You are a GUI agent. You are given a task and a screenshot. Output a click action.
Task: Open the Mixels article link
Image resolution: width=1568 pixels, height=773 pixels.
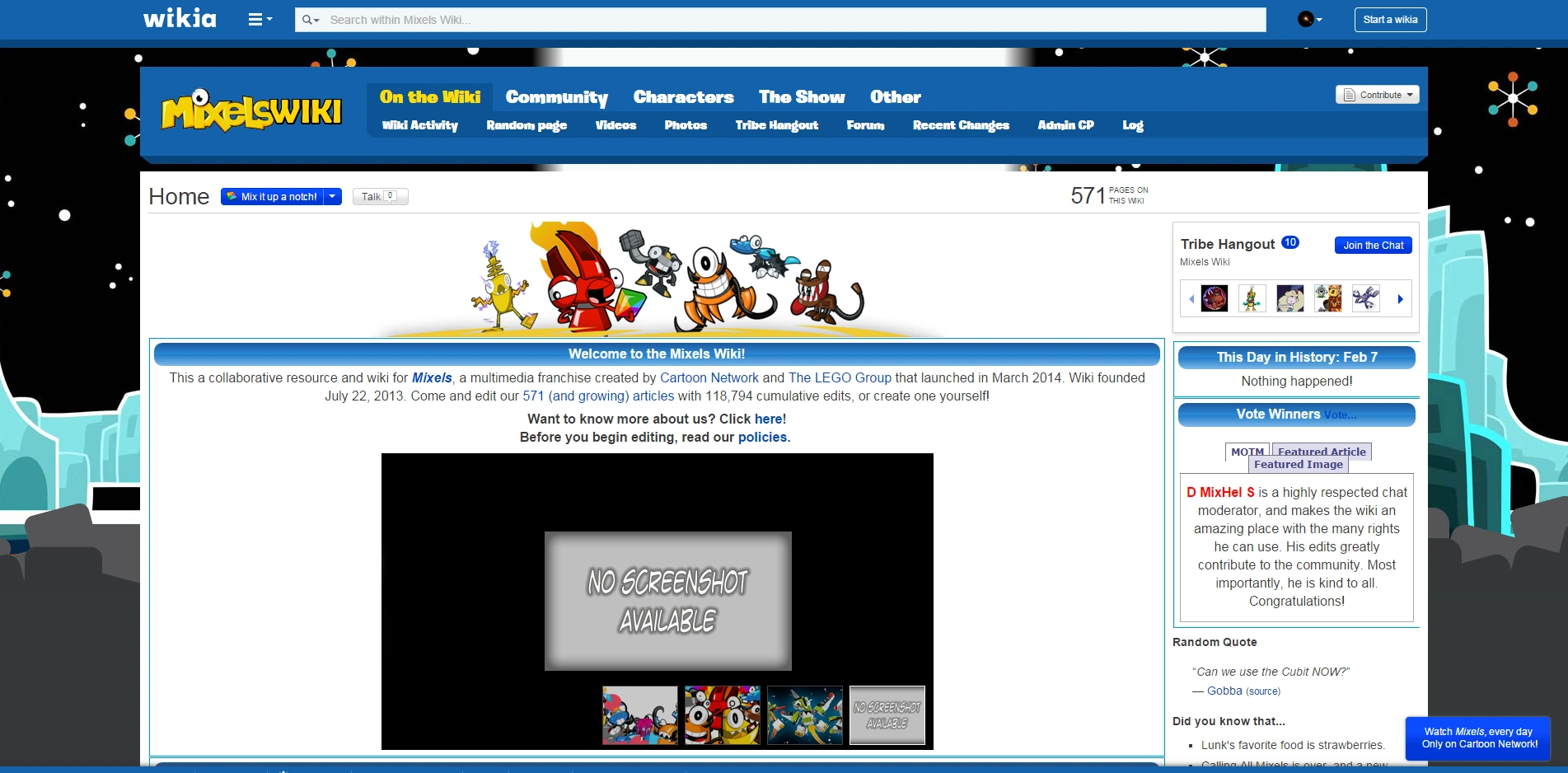click(432, 378)
